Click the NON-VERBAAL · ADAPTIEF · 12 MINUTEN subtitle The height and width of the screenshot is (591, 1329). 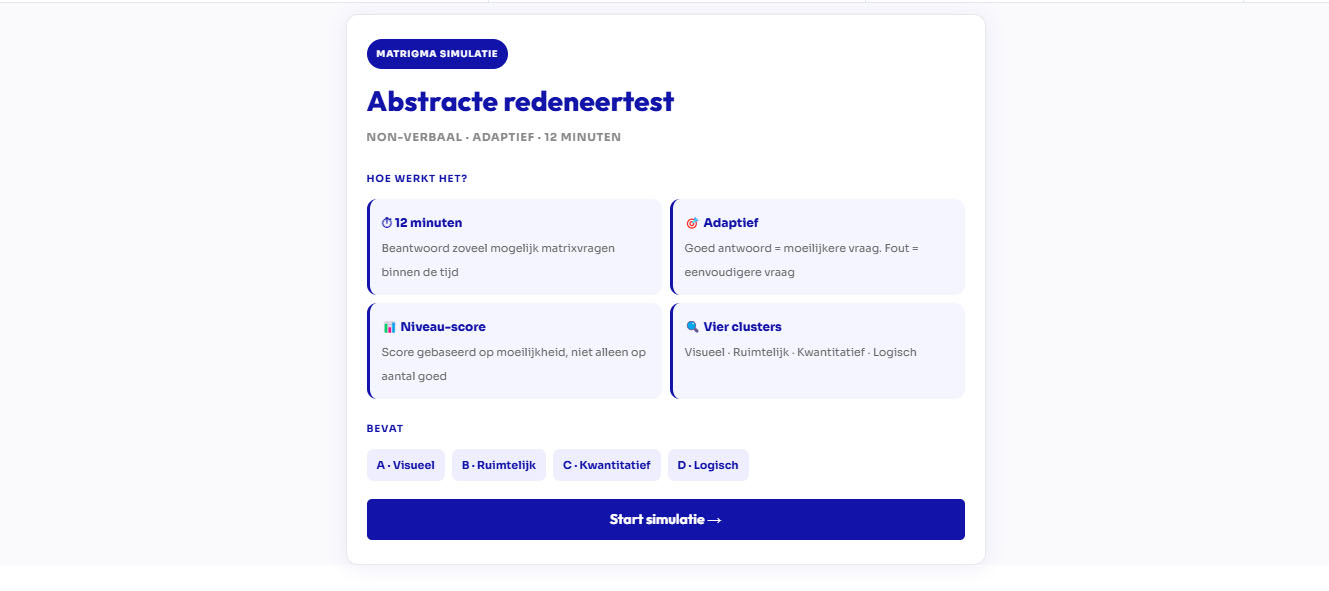click(494, 137)
